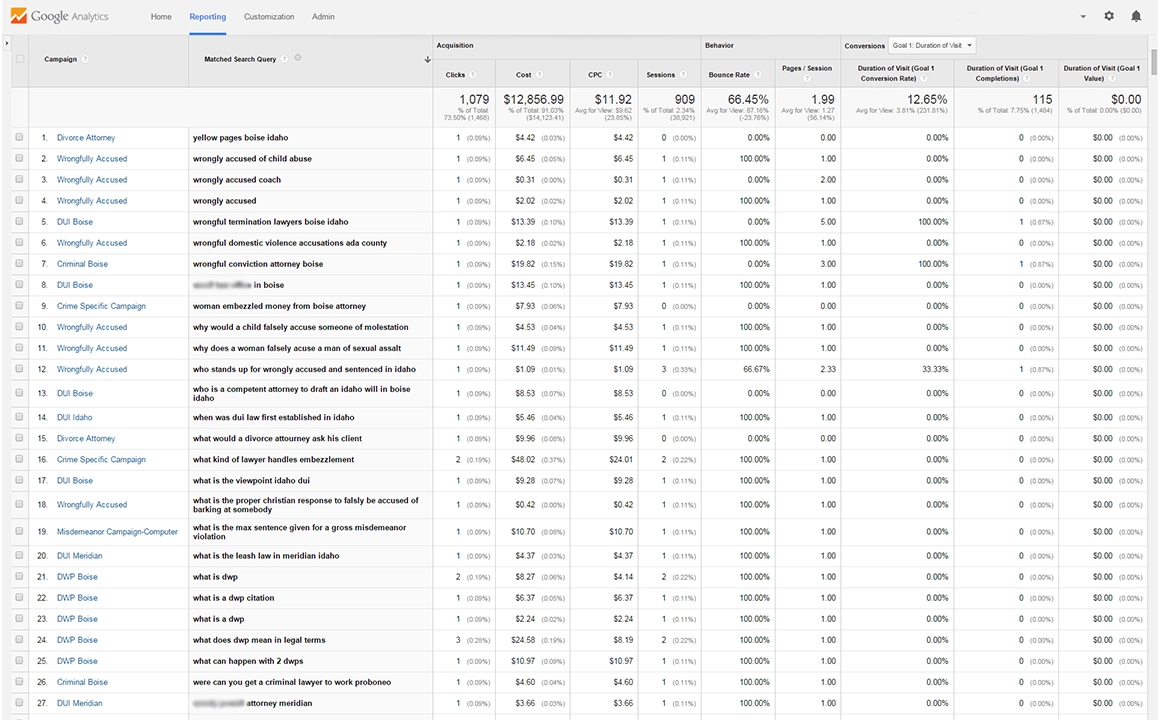Image resolution: width=1160 pixels, height=720 pixels.
Task: Check row 9 Crime Specific Campaign checkbox
Action: [x=19, y=306]
